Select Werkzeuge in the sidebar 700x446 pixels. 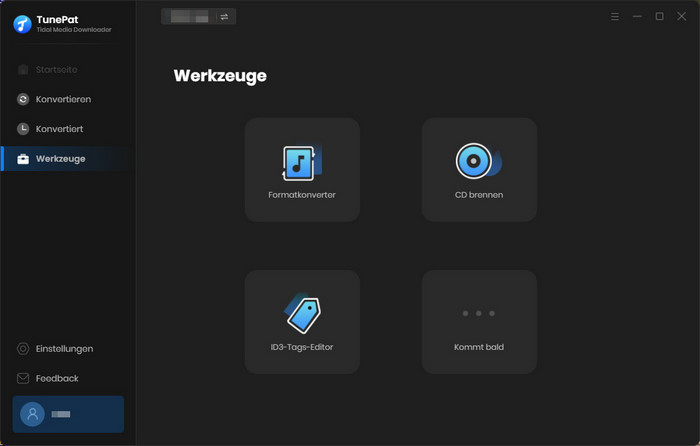pyautogui.click(x=61, y=159)
